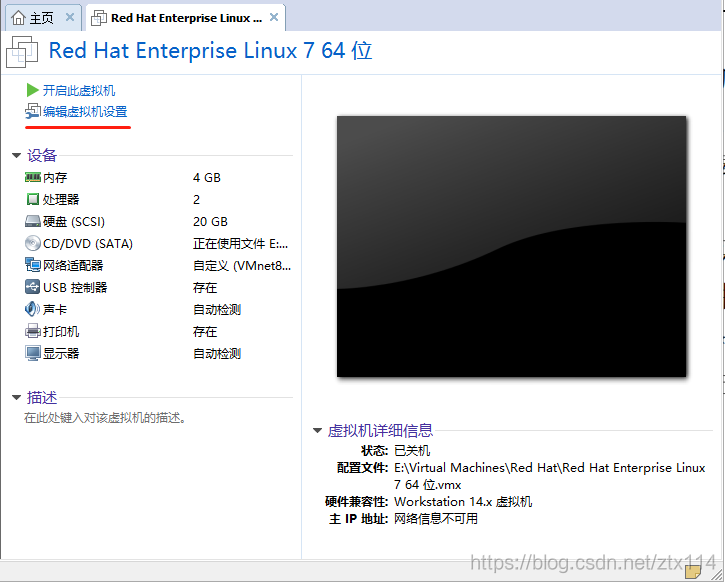The image size is (725, 583).
Task: Open the 内存 device entry
Action: coord(55,178)
